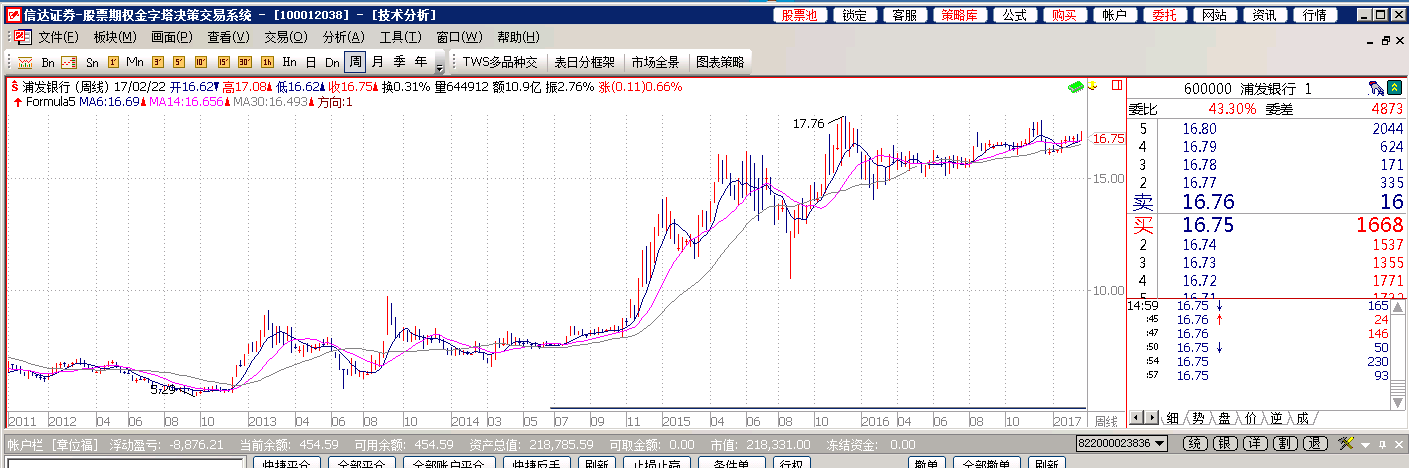The height and width of the screenshot is (468, 1409).
Task: Open the 交易(O) menu
Action: (x=286, y=37)
